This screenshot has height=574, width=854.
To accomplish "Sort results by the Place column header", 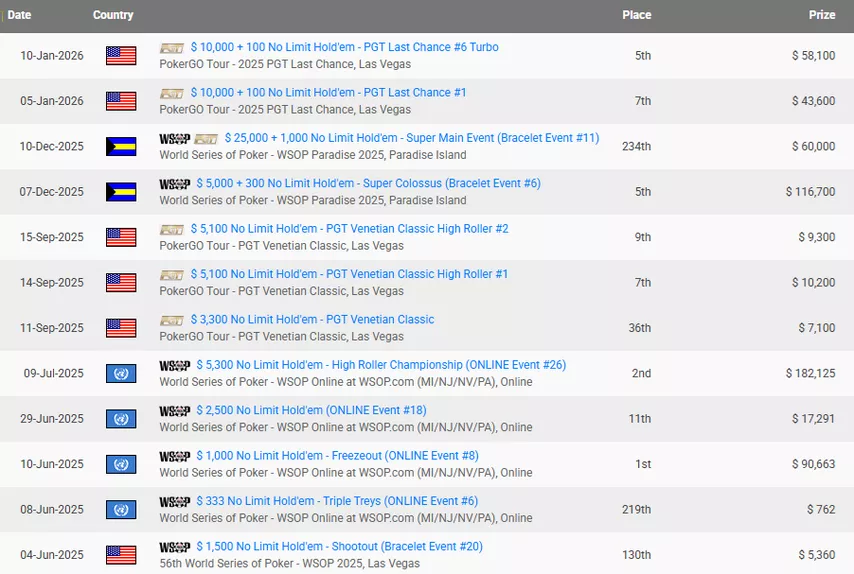I will (636, 15).
